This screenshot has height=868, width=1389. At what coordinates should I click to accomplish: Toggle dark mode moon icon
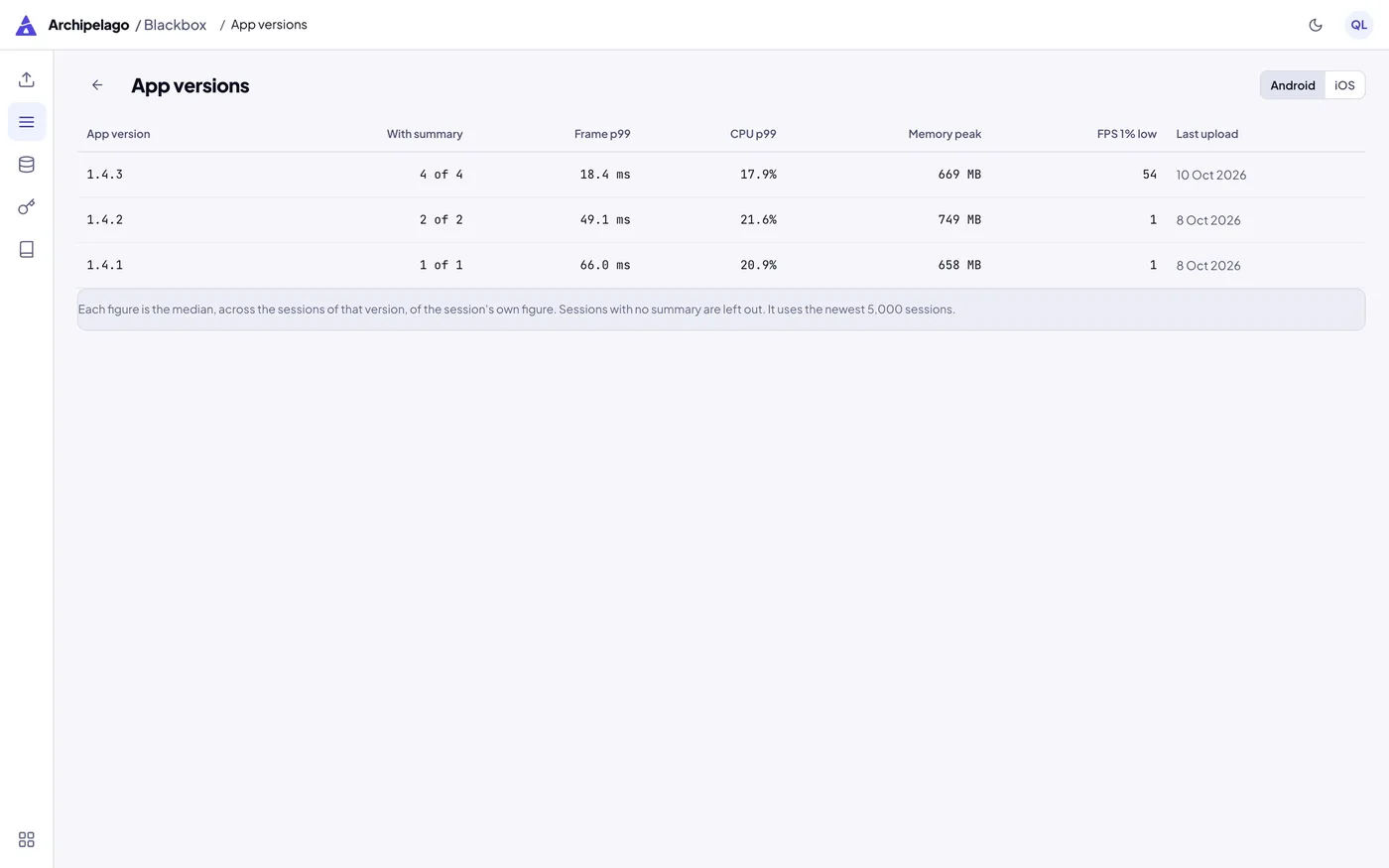pos(1316,25)
